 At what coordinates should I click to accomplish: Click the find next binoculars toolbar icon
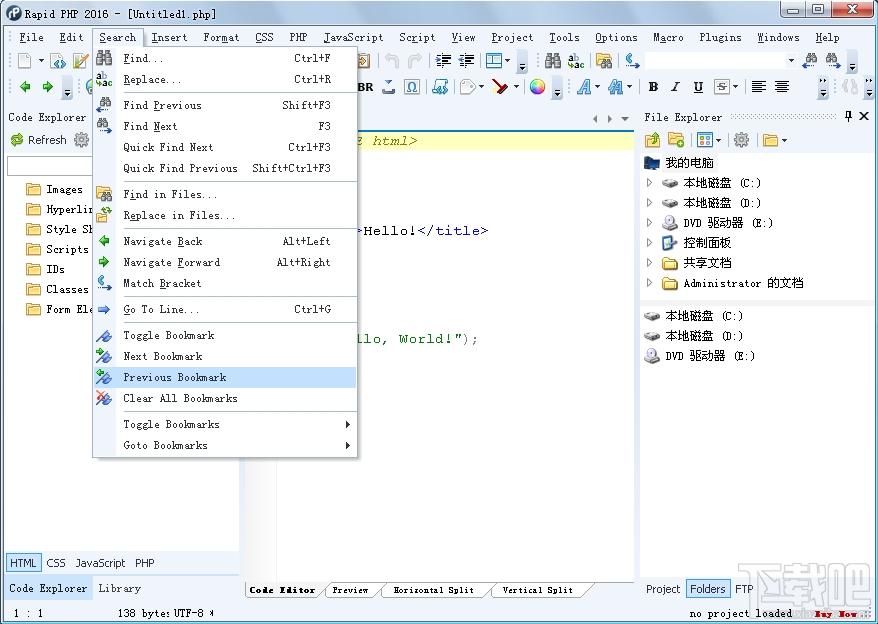[833, 60]
